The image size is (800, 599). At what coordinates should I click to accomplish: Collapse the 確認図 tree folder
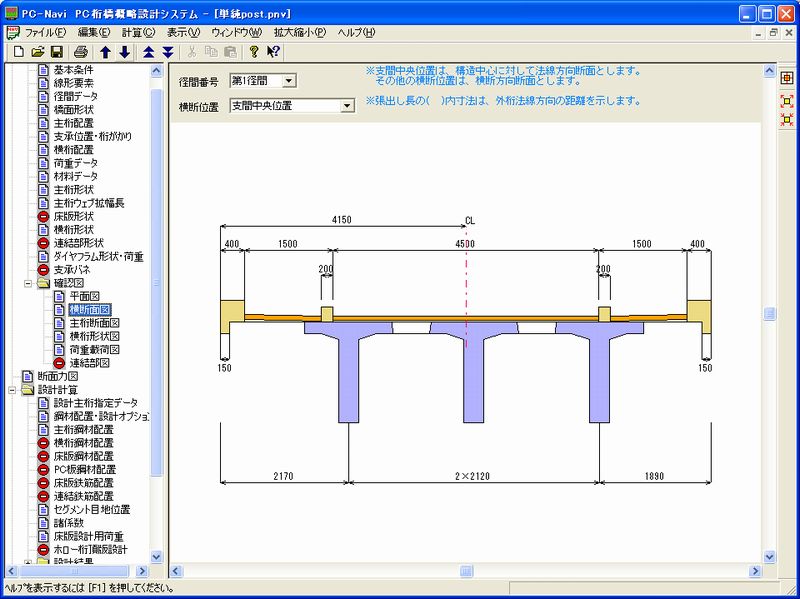coord(28,284)
